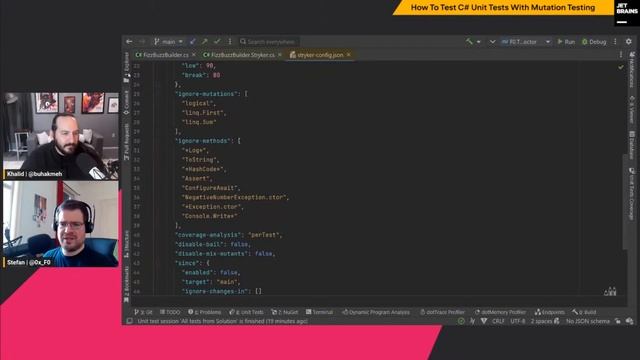Viewport: 640px width, 360px height.
Task: Click the "ignore-methods" key in editor
Action: click(203, 141)
